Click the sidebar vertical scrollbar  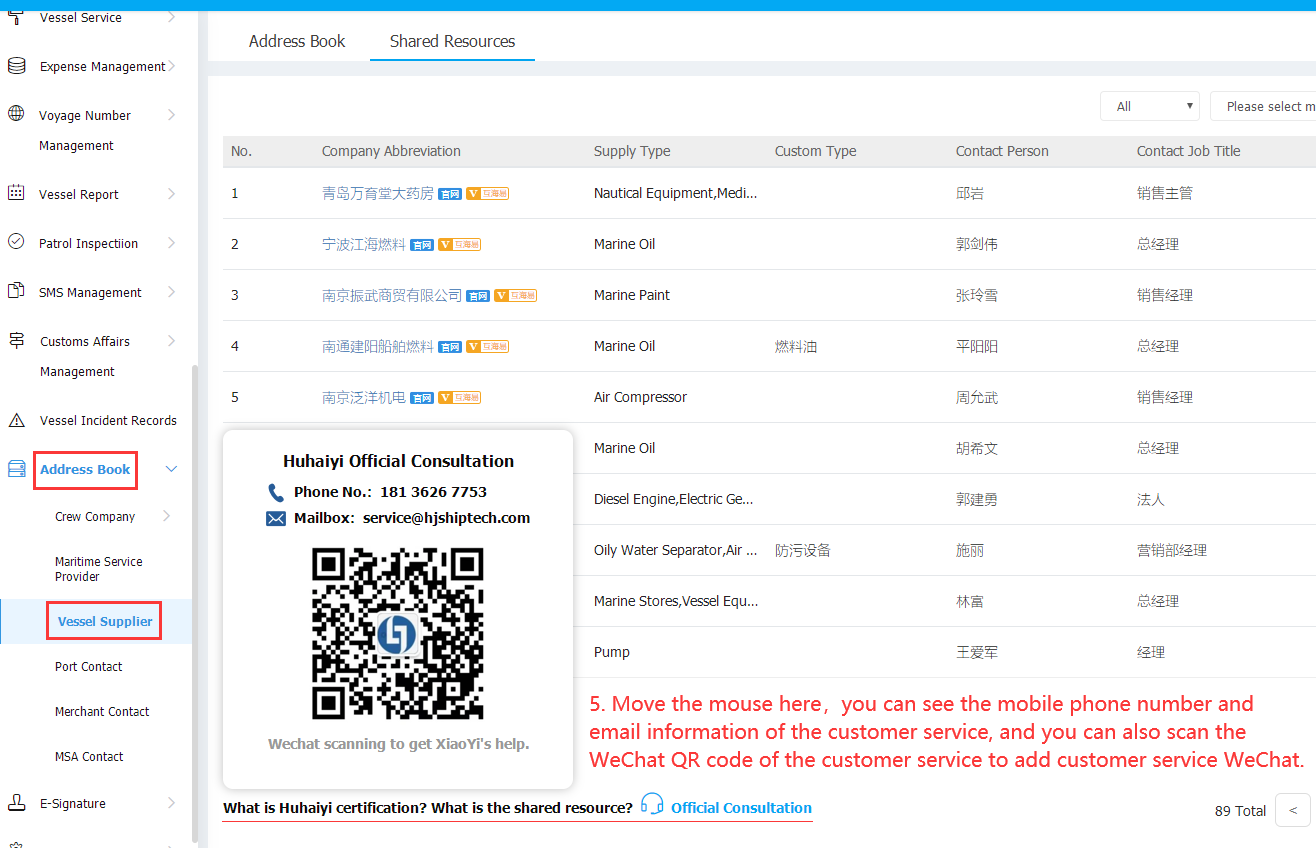coord(194,604)
